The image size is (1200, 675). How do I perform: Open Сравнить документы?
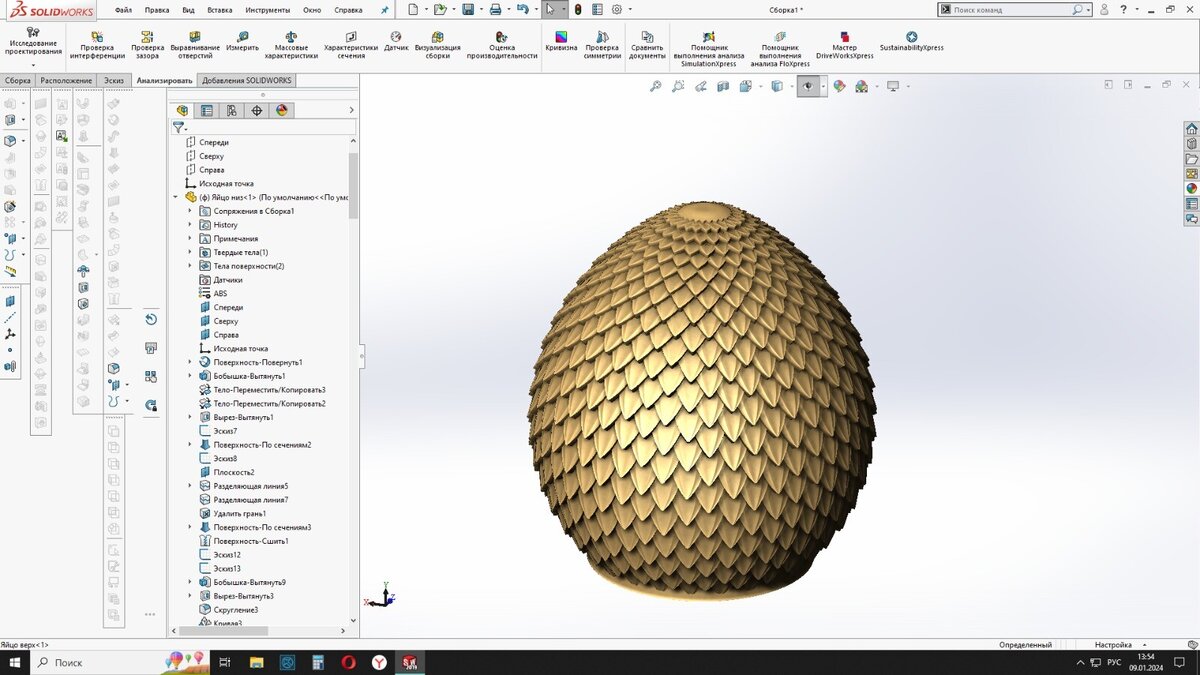pos(648,46)
